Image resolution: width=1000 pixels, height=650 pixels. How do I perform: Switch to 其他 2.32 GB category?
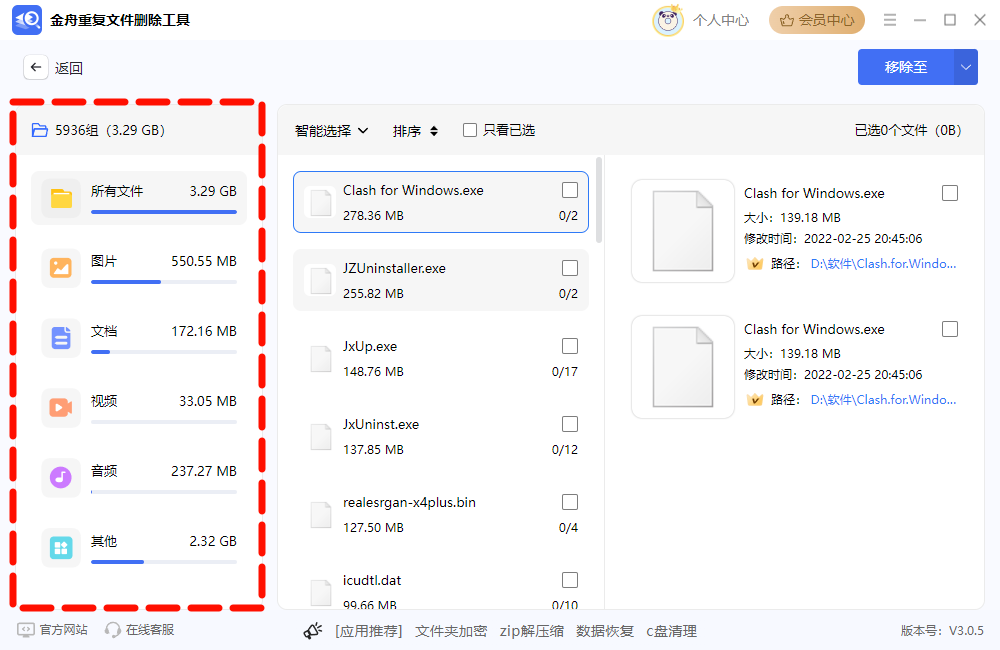139,547
